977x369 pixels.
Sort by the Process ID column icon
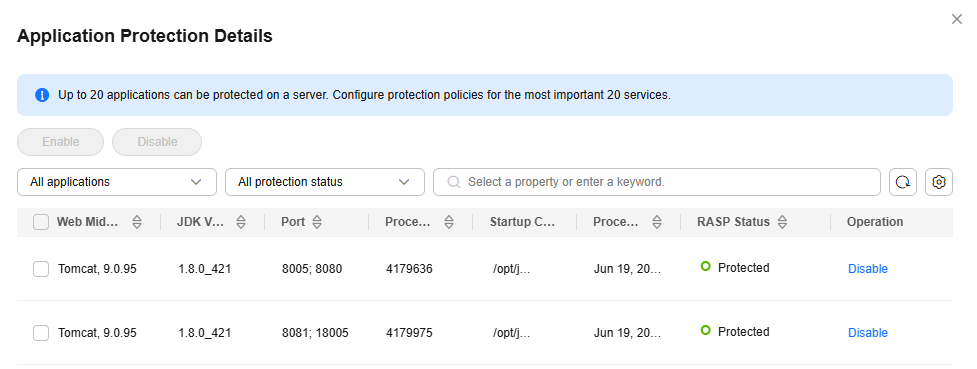449,222
